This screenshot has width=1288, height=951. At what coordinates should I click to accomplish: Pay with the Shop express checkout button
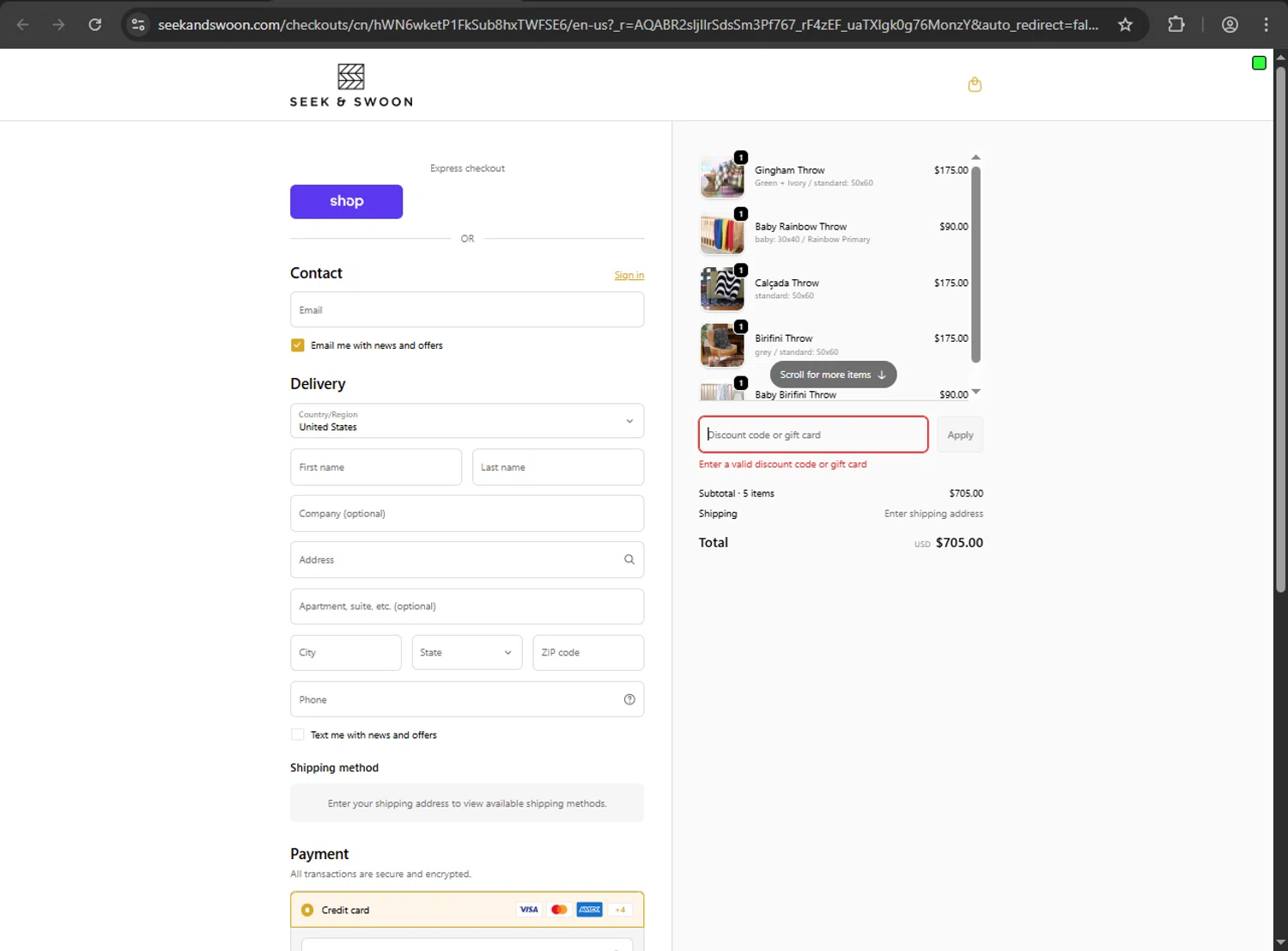(x=346, y=202)
